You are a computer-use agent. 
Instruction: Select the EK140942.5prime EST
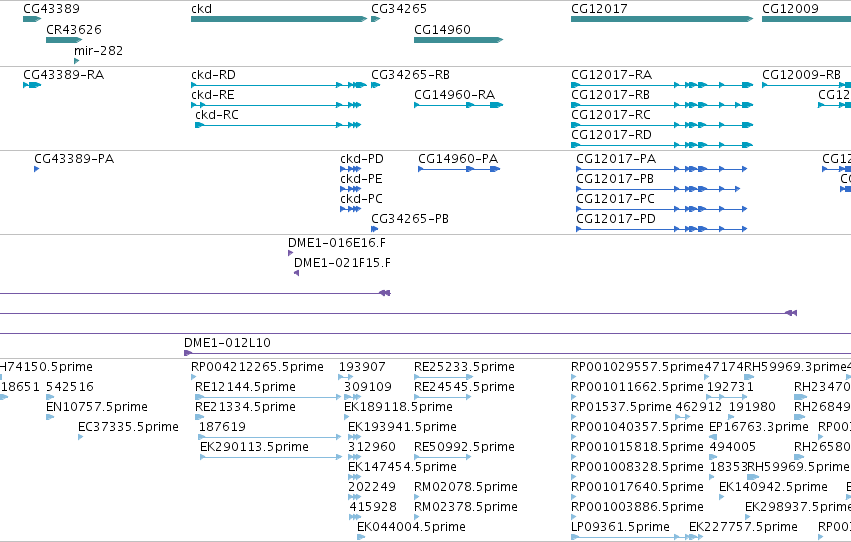[x=721, y=497]
